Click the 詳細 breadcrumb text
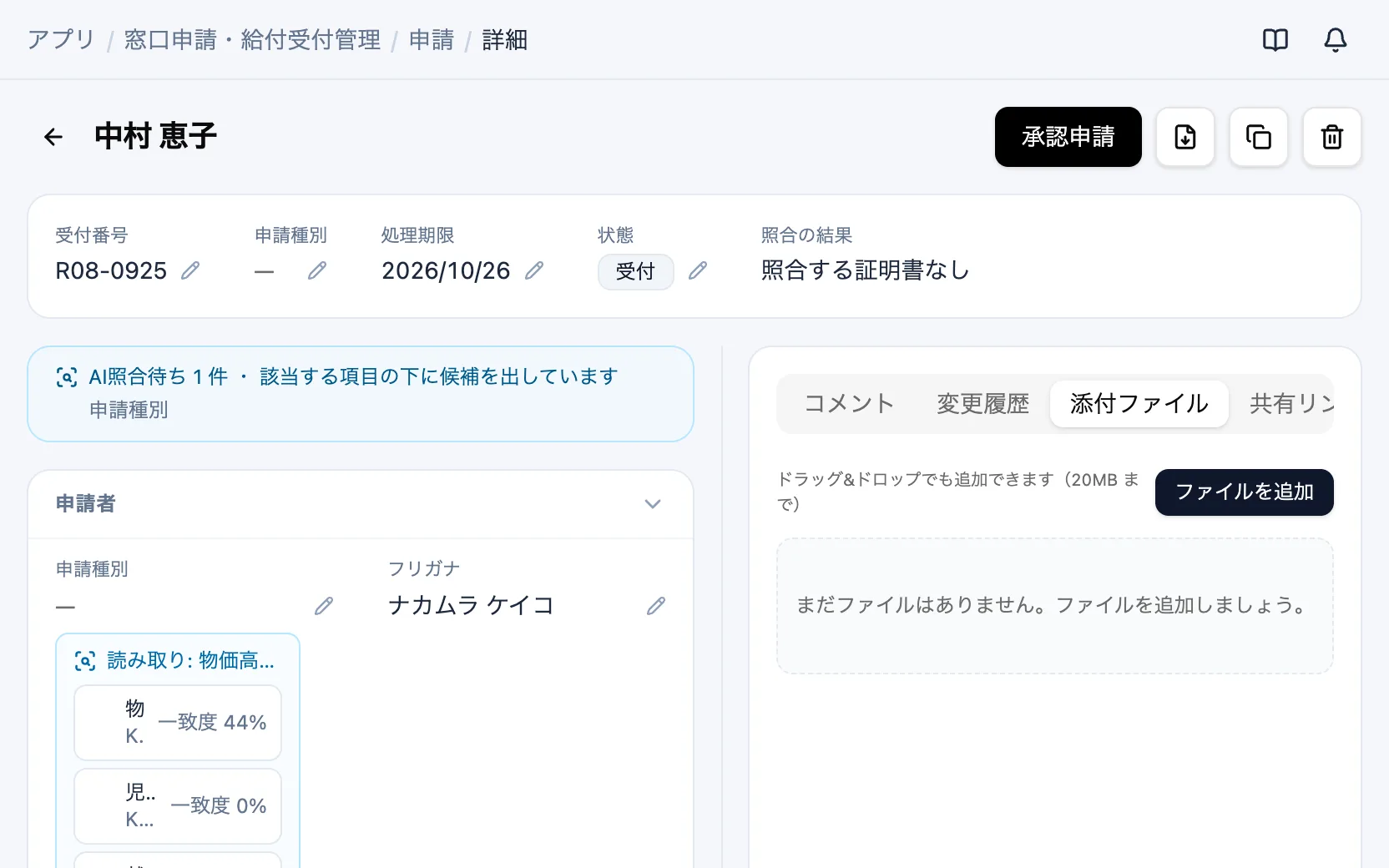Viewport: 1389px width, 868px height. pyautogui.click(x=505, y=40)
